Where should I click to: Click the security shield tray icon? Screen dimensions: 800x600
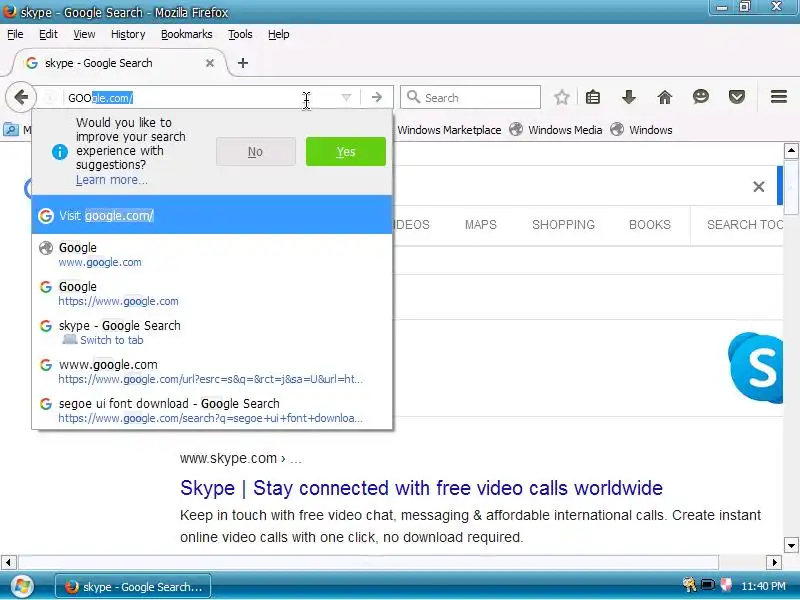coord(726,585)
